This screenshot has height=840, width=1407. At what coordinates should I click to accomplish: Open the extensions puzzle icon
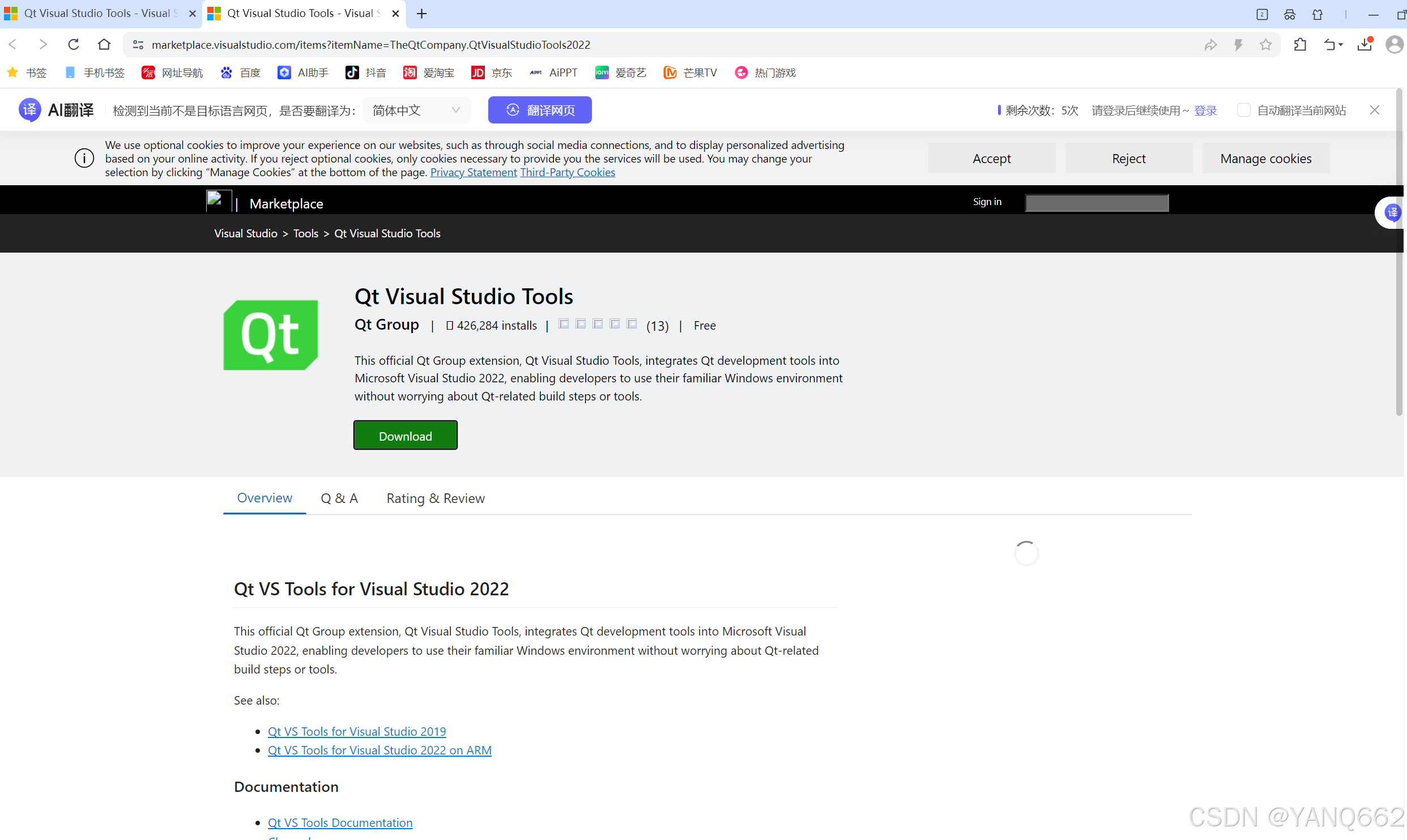pyautogui.click(x=1301, y=44)
